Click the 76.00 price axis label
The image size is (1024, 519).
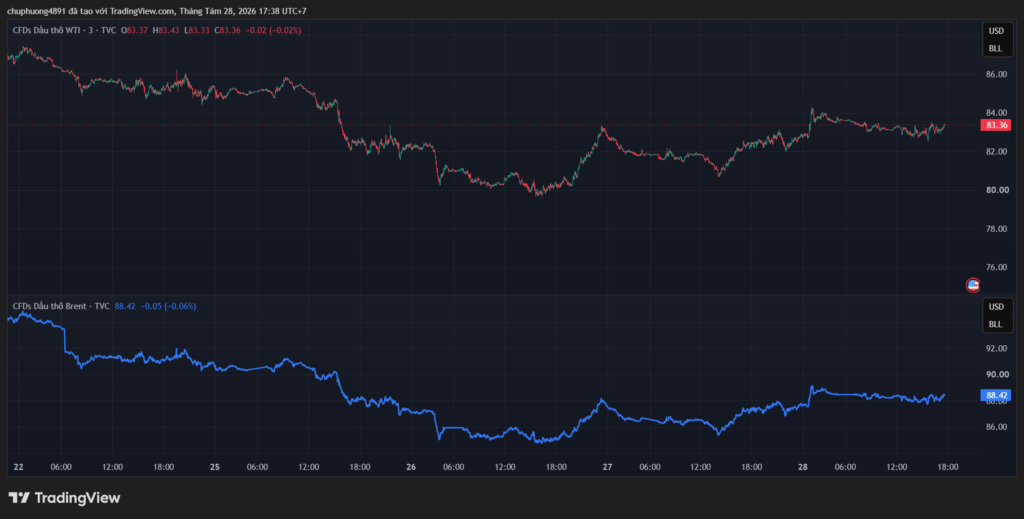[x=996, y=267]
